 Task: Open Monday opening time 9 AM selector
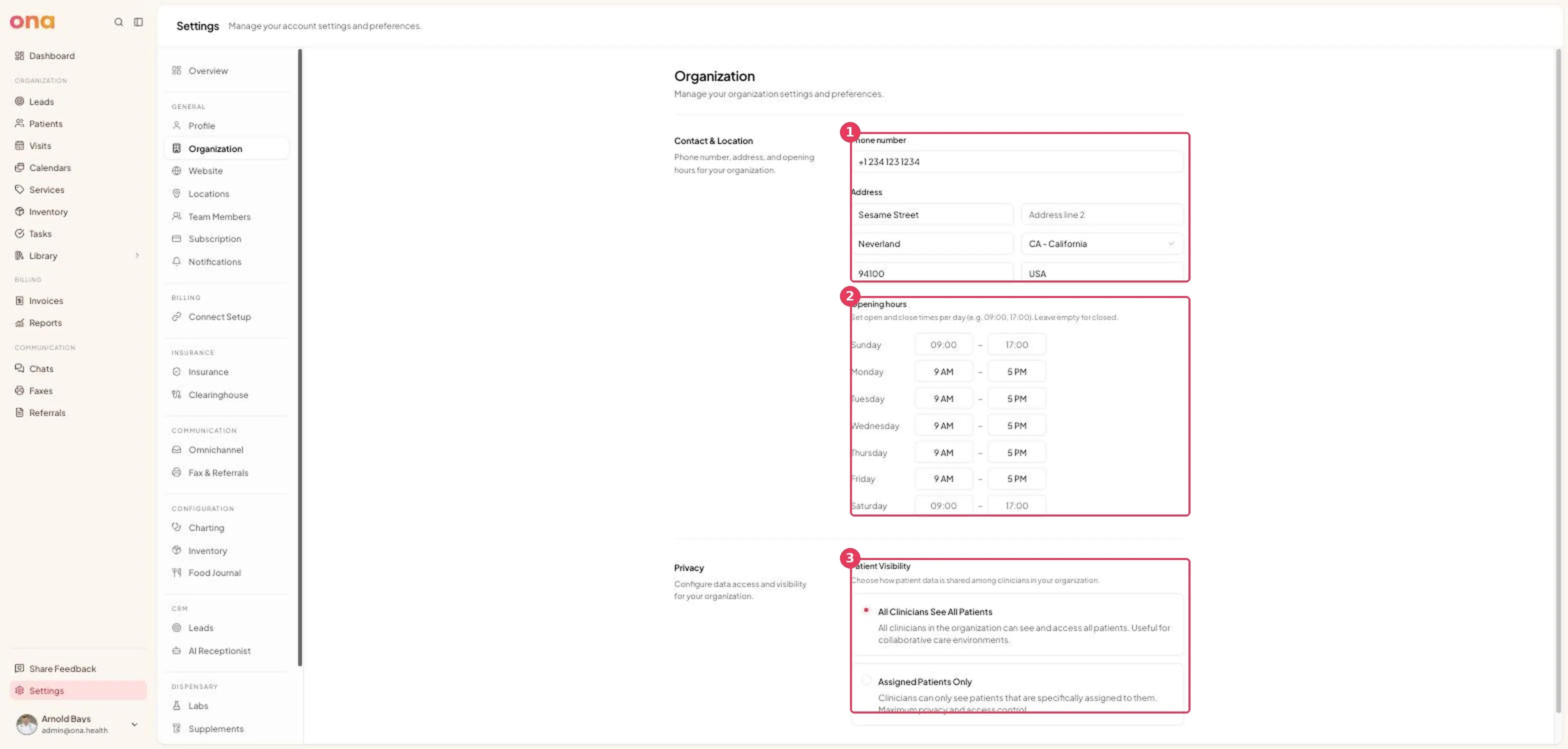pos(943,372)
